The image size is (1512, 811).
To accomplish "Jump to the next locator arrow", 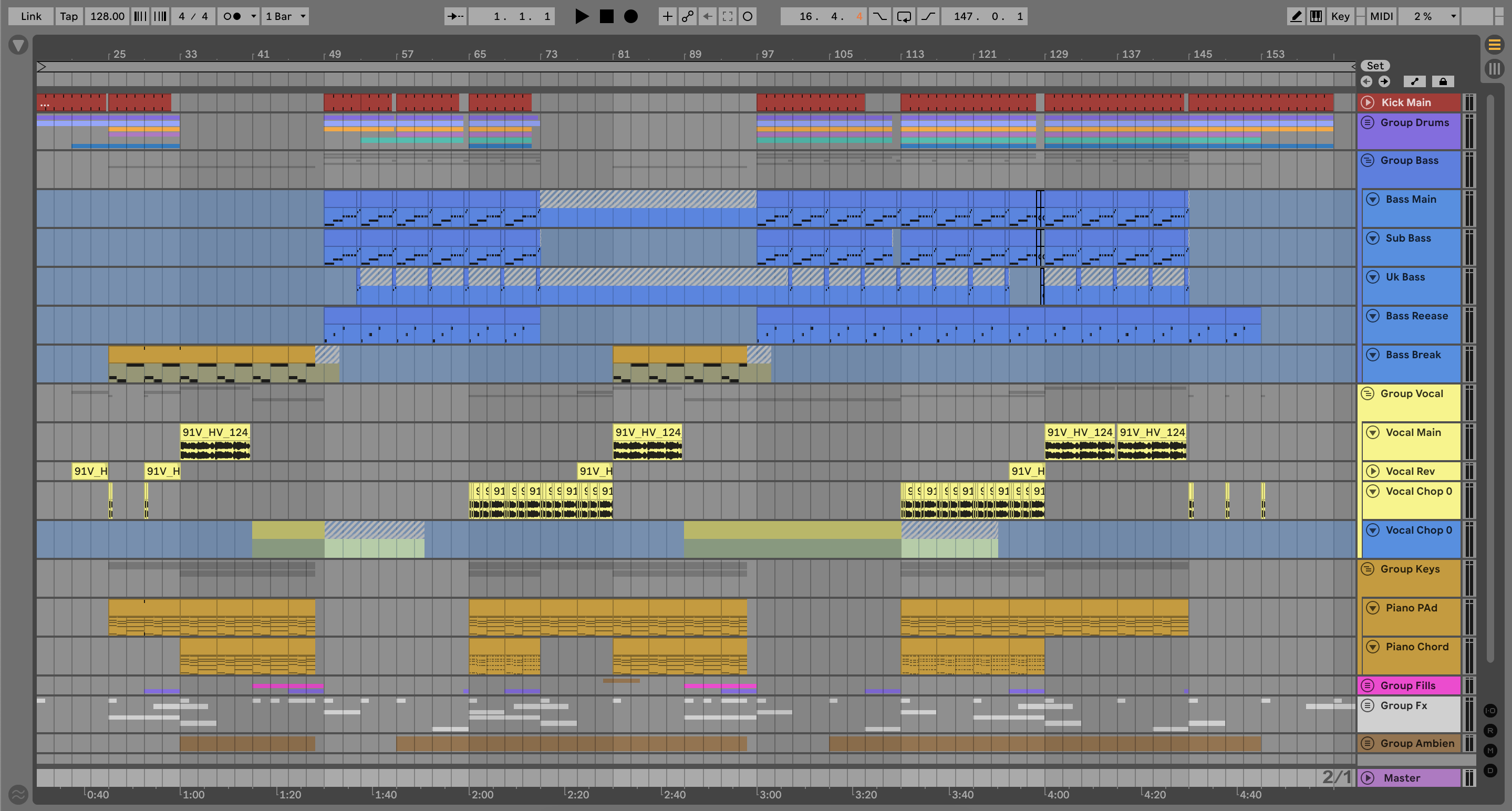I will 1384,81.
